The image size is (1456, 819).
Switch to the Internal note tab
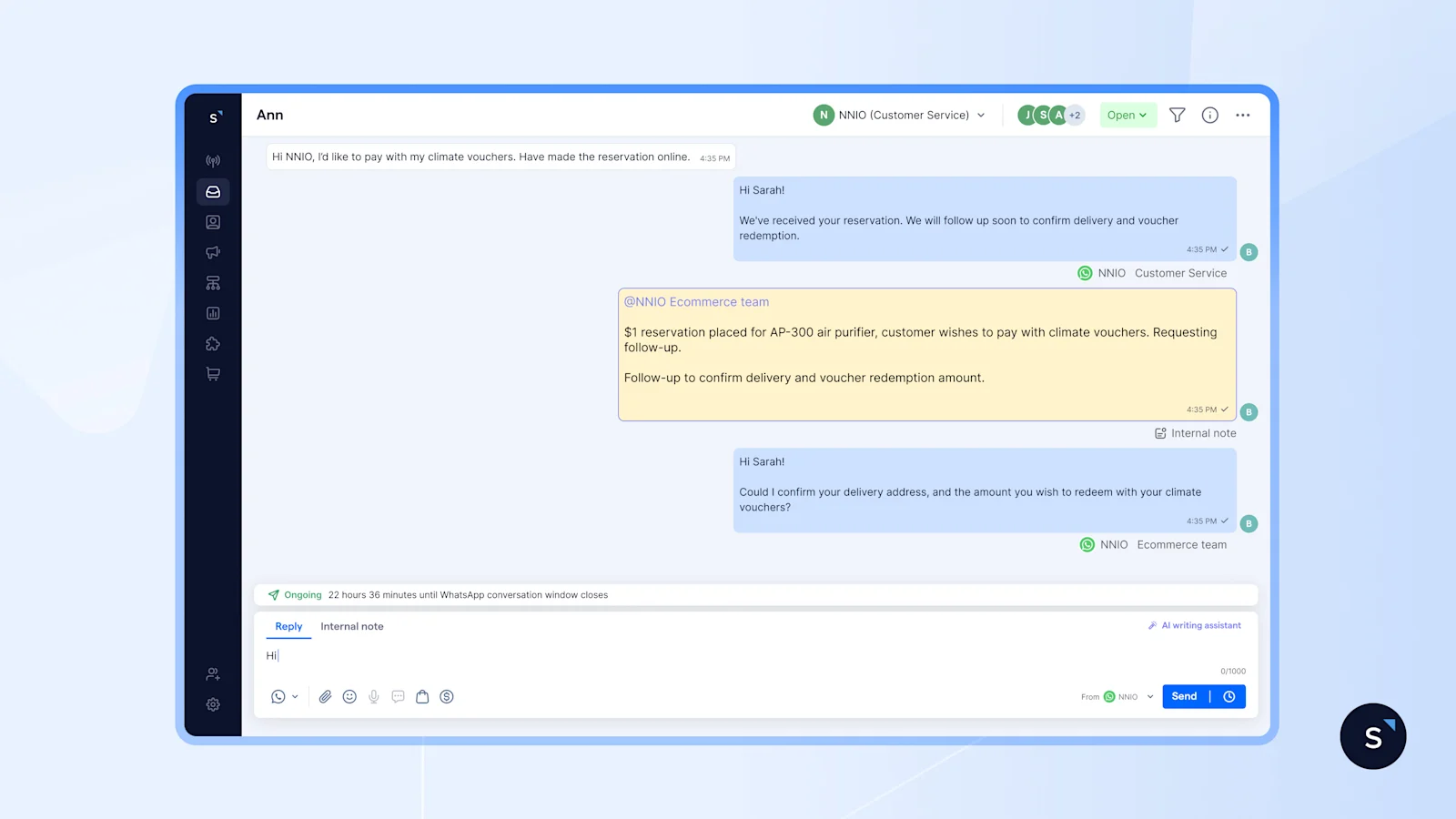[x=352, y=626]
